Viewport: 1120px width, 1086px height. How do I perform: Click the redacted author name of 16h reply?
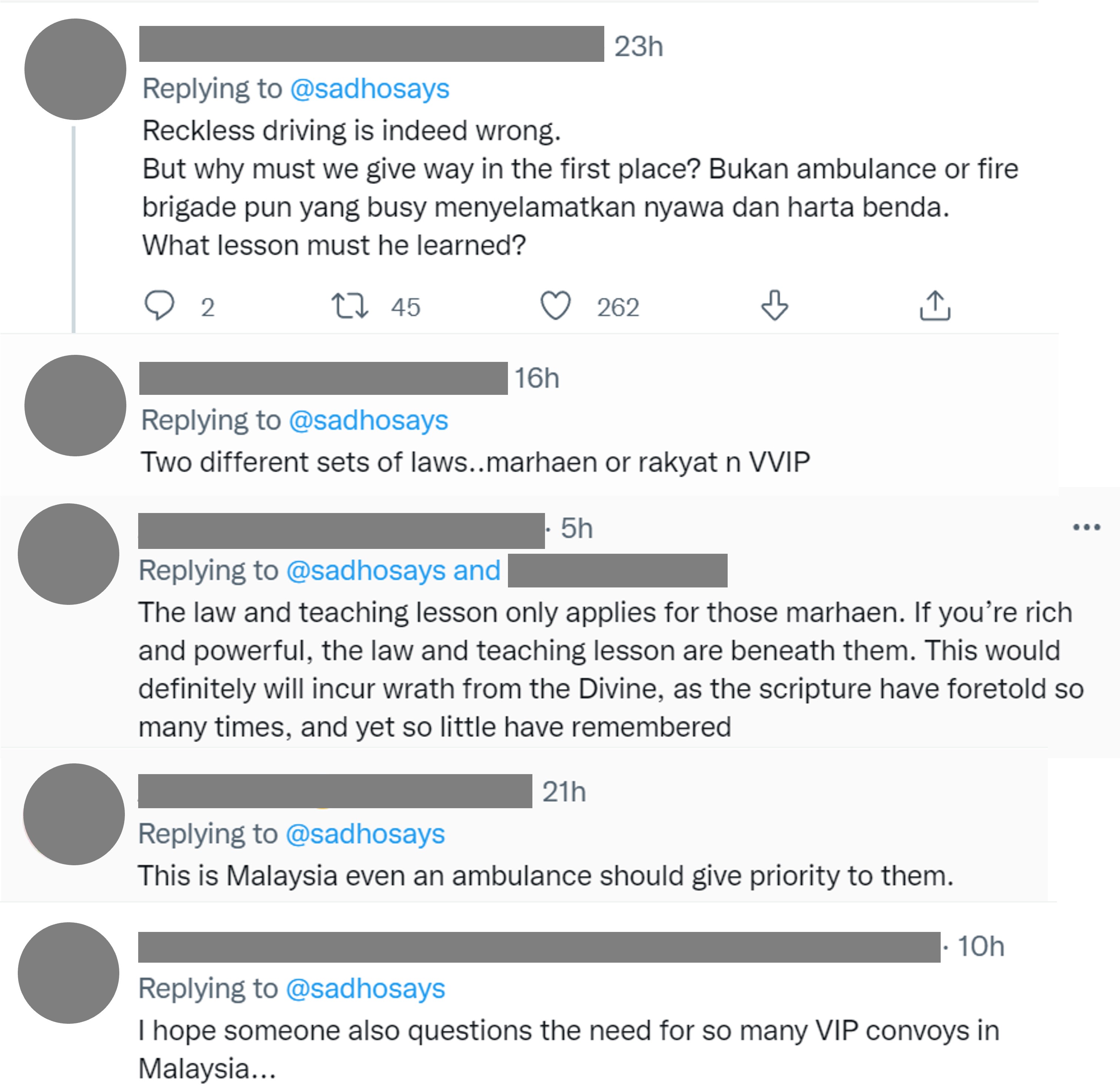tap(323, 378)
